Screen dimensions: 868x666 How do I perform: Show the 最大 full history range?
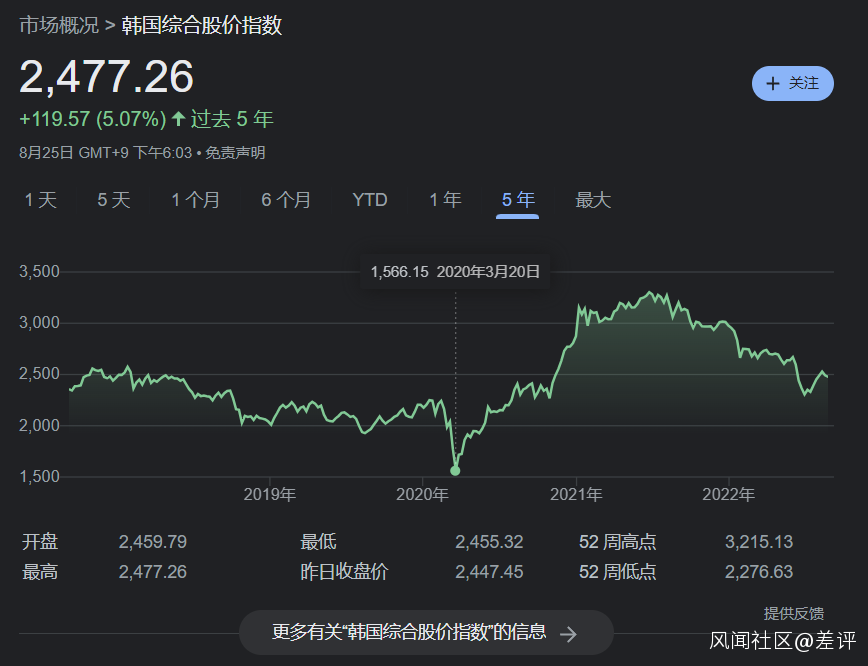pyautogui.click(x=593, y=200)
